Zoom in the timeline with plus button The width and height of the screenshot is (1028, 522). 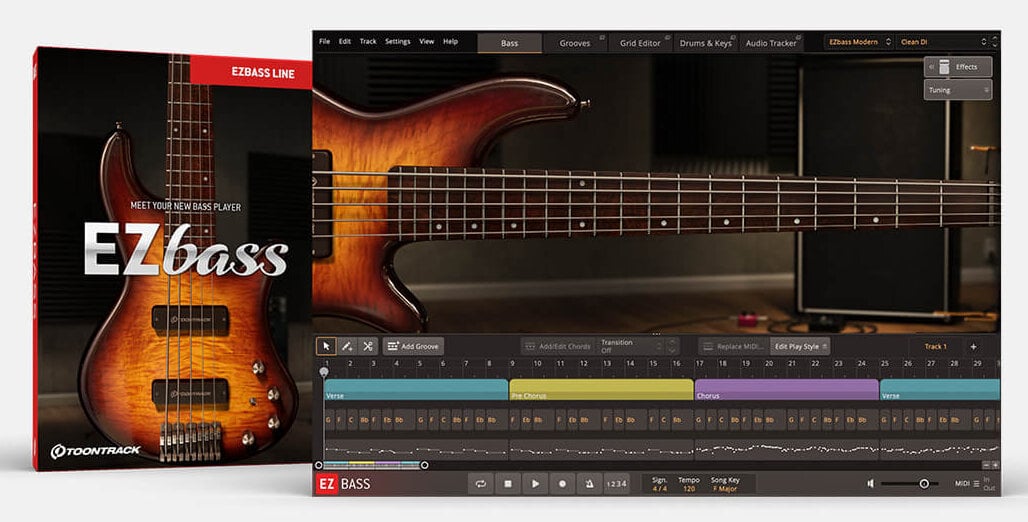click(995, 465)
